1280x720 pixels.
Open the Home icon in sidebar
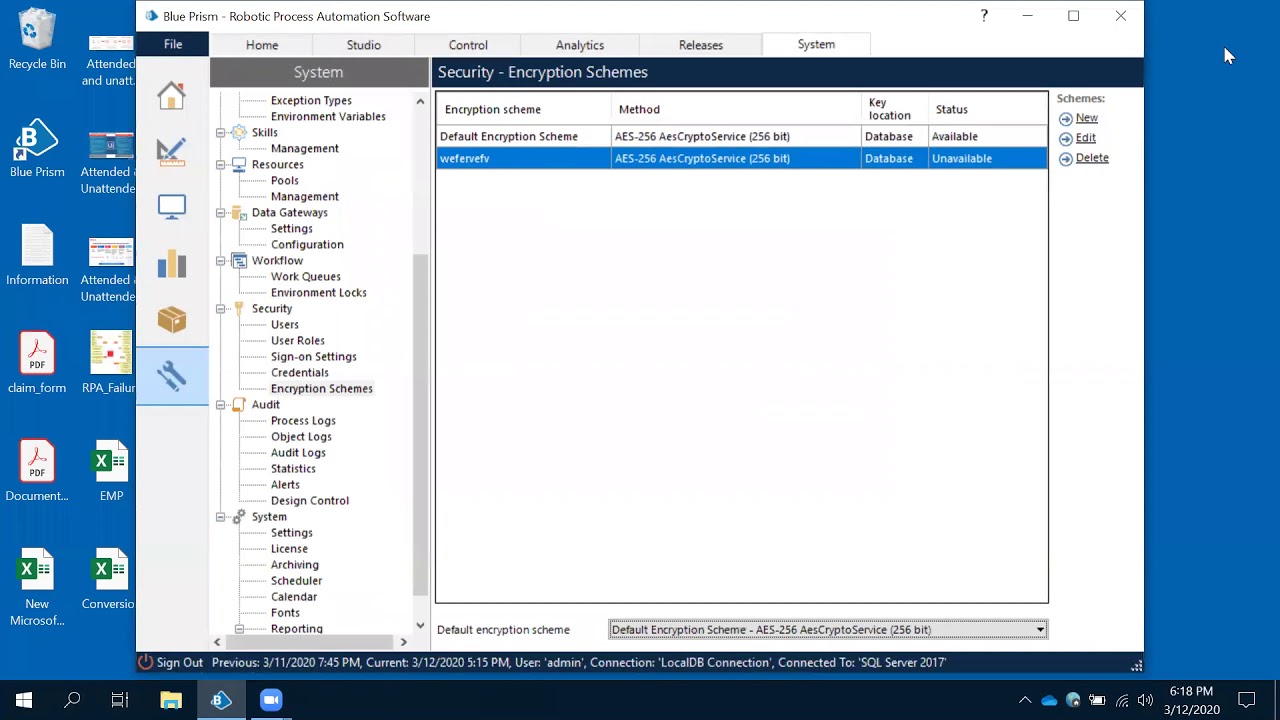coord(171,95)
